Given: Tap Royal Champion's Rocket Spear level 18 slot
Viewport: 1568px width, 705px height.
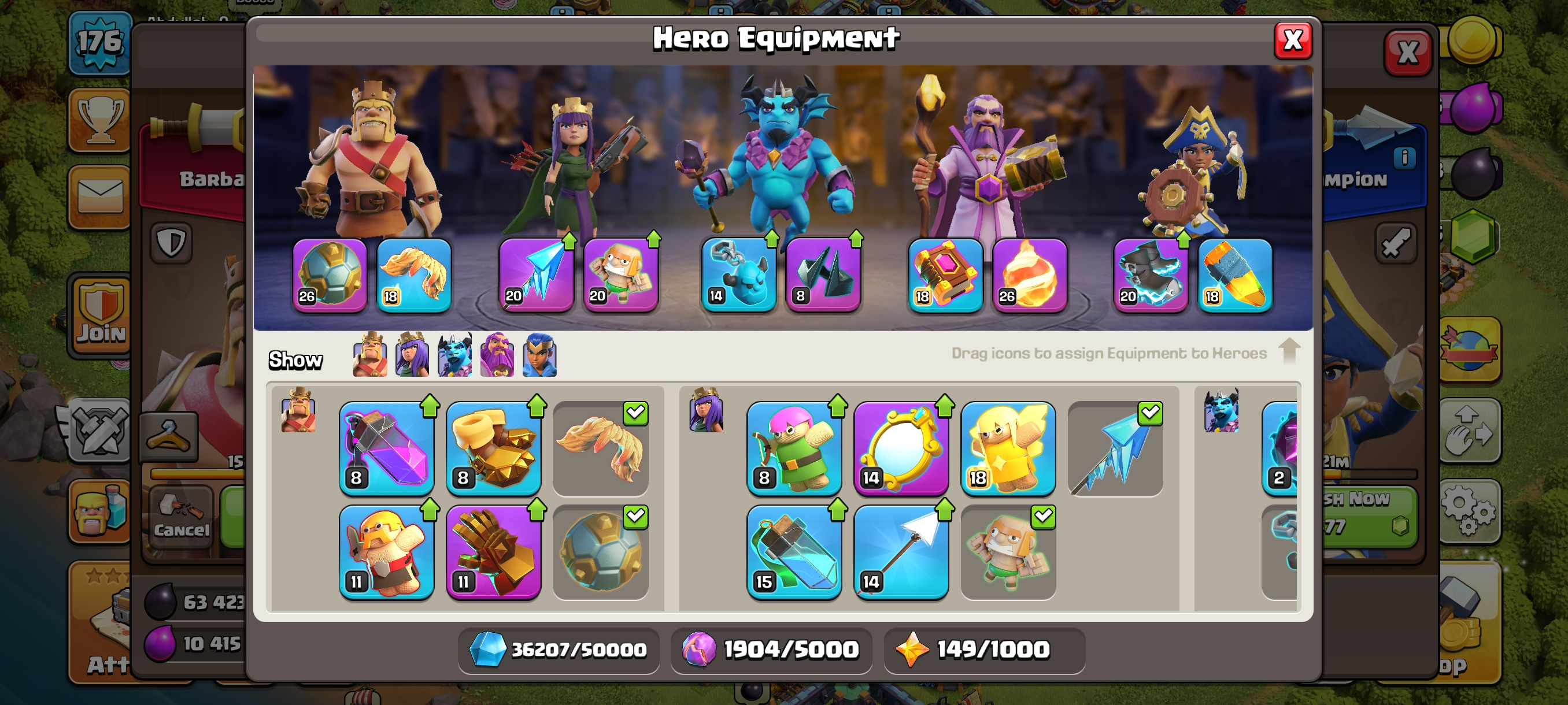Looking at the screenshot, I should pos(1235,276).
